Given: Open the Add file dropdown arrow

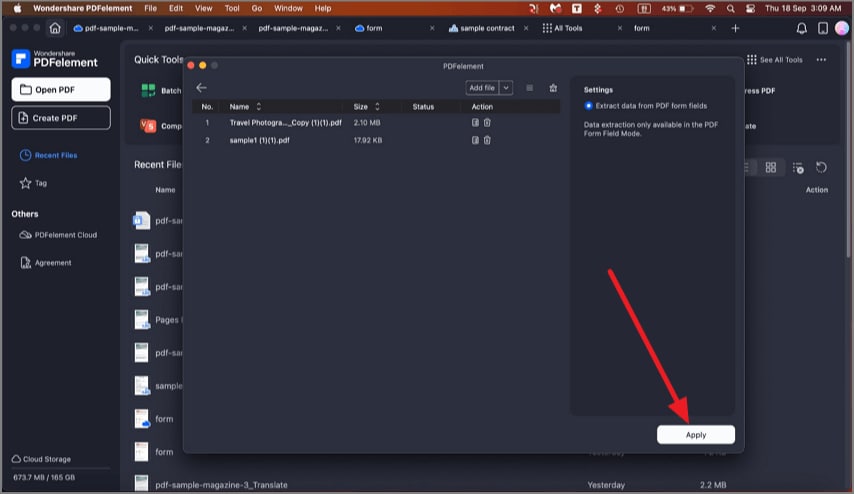Looking at the screenshot, I should [x=505, y=88].
